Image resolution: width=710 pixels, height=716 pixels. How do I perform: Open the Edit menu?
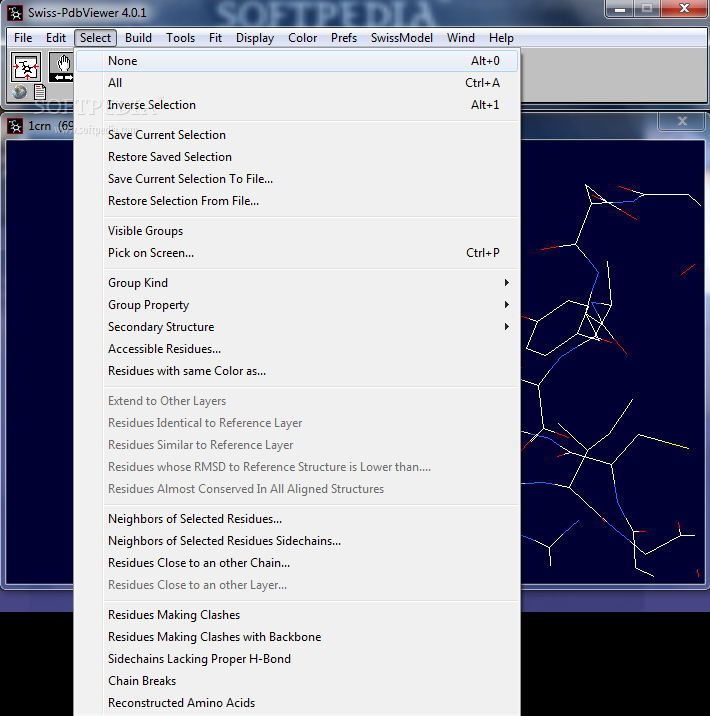coord(56,38)
